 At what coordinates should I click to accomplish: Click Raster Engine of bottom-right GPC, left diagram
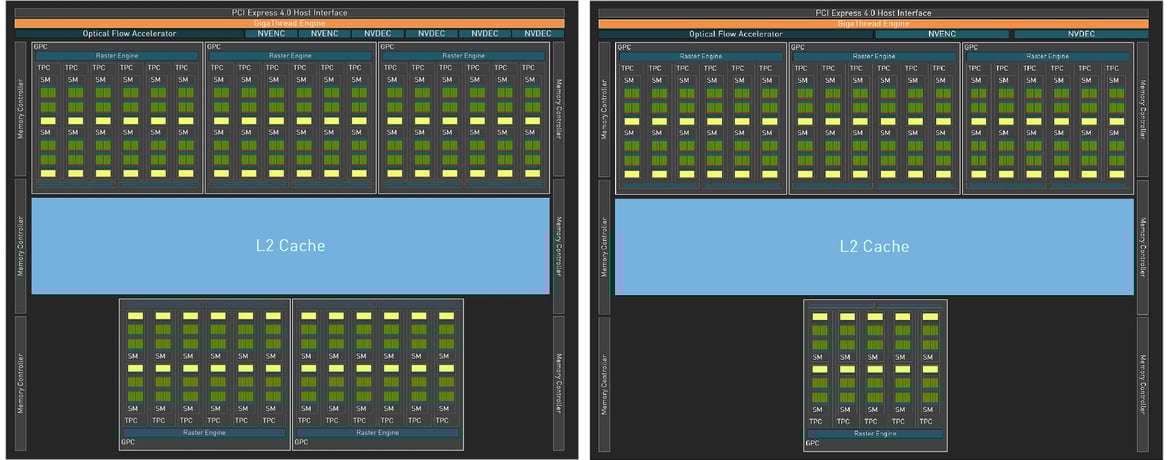point(378,432)
